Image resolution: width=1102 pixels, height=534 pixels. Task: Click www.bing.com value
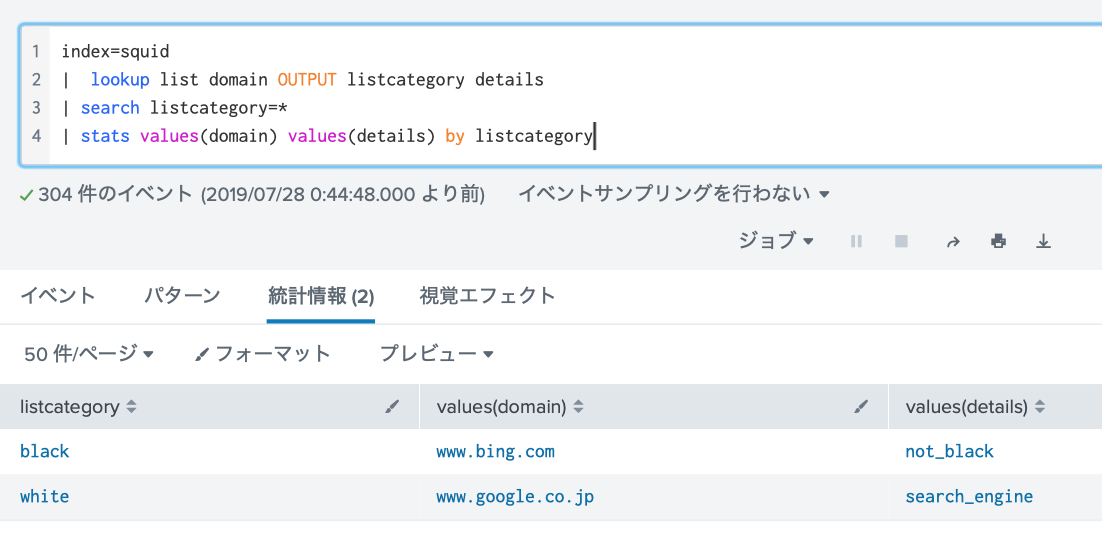pos(495,452)
